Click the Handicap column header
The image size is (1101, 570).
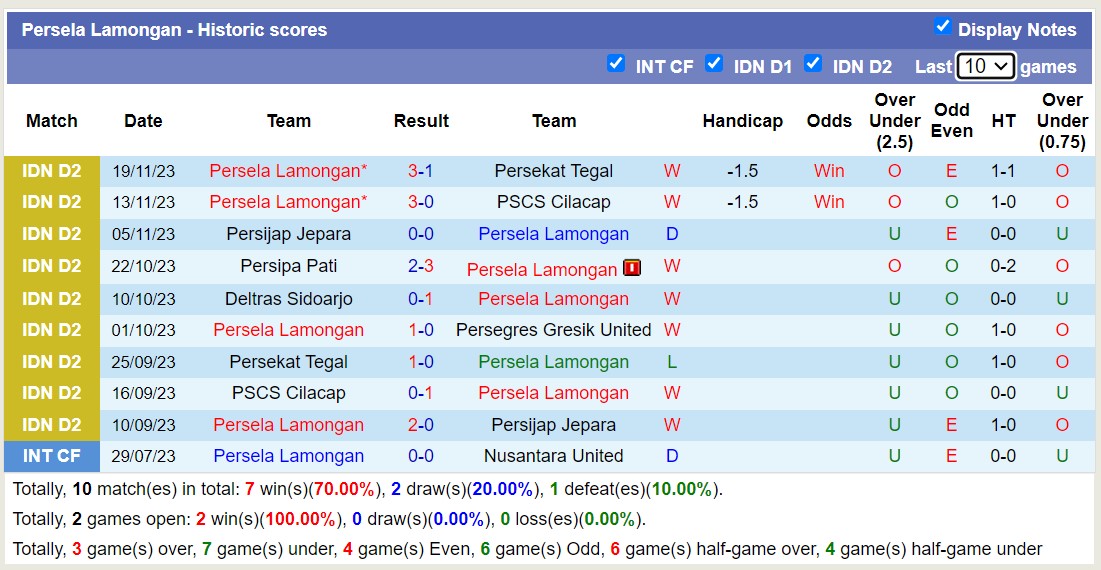tap(742, 121)
